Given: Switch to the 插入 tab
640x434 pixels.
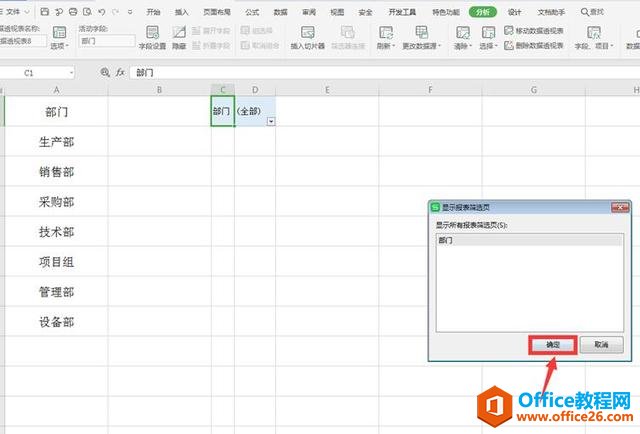Looking at the screenshot, I should click(181, 12).
